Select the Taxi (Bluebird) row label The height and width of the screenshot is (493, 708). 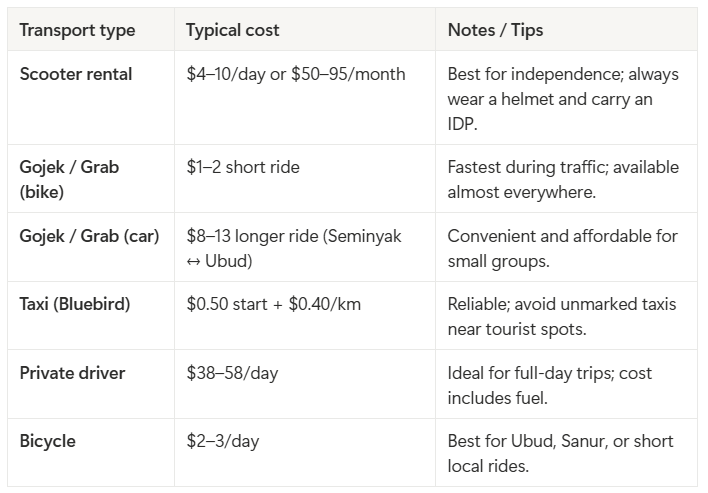tap(75, 304)
